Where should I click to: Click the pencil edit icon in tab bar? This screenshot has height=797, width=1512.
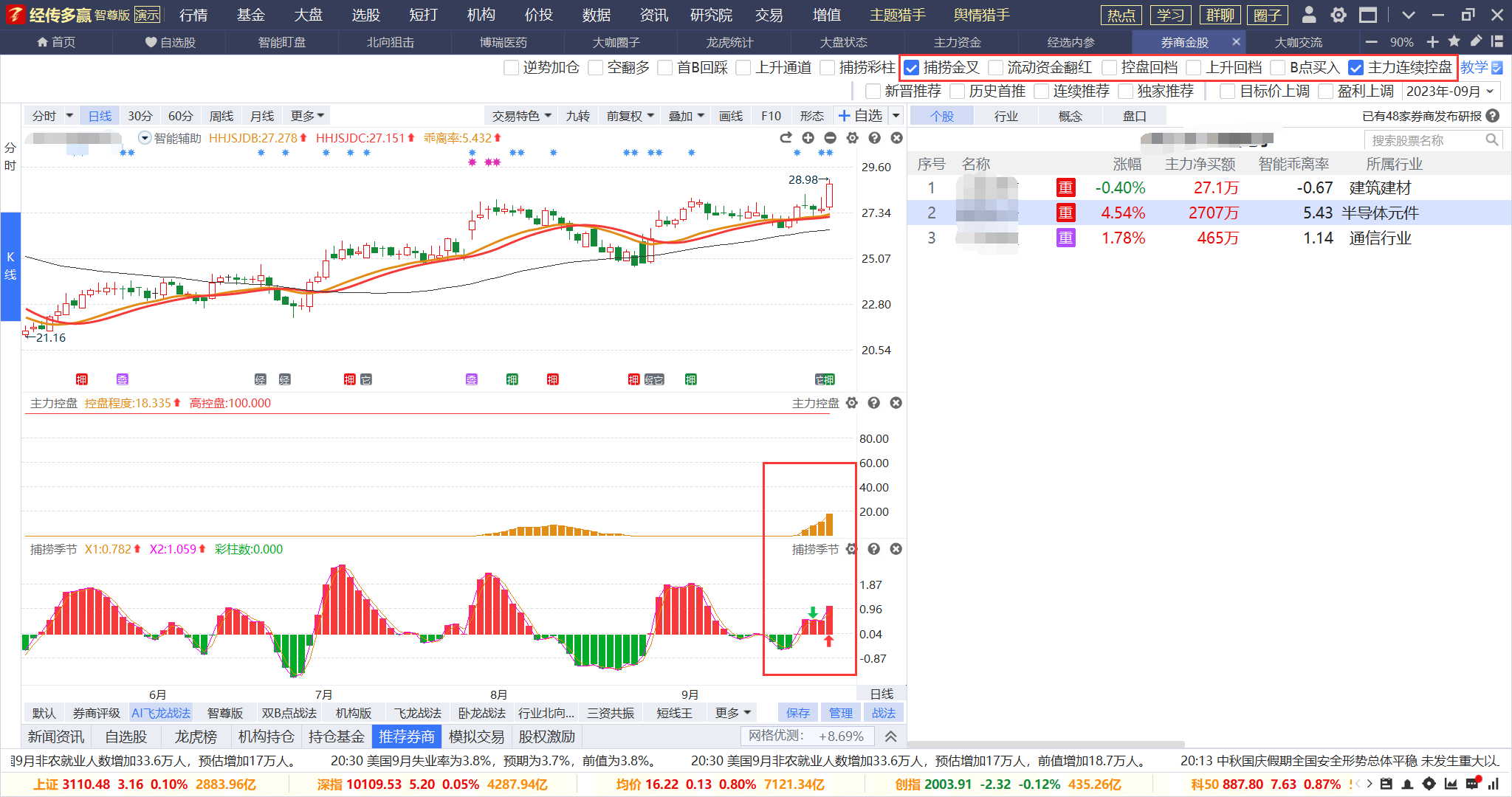point(1476,41)
